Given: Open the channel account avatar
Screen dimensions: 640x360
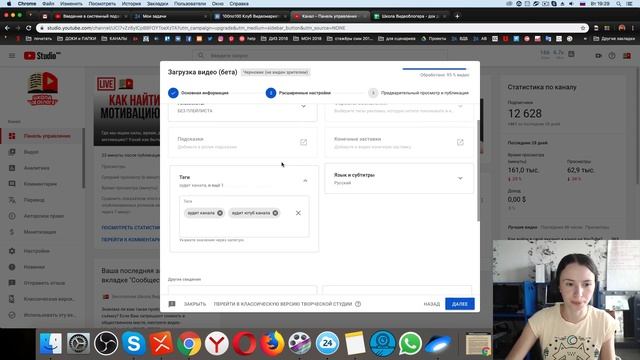Looking at the screenshot, I should pos(627,56).
